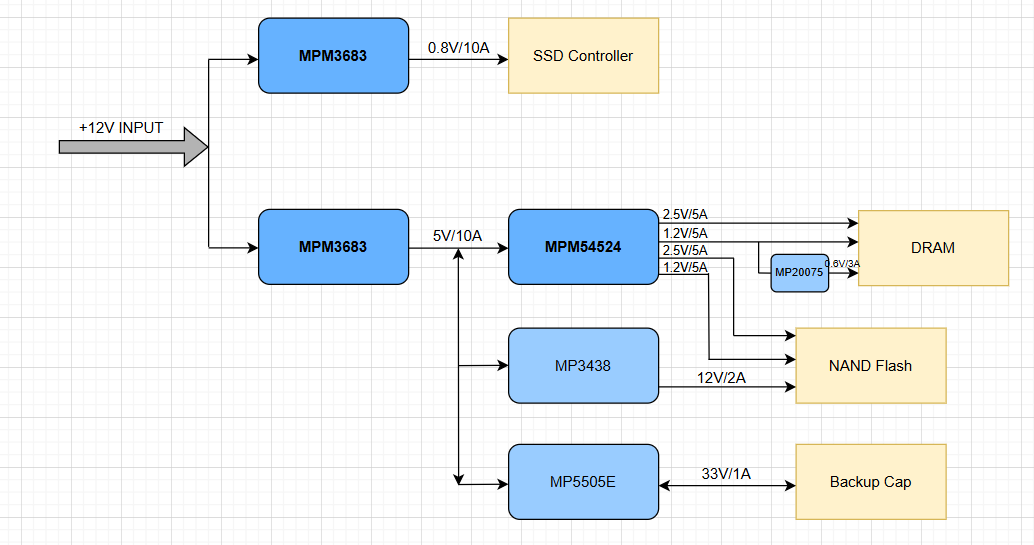
Task: Click the DRAM box
Action: click(933, 248)
